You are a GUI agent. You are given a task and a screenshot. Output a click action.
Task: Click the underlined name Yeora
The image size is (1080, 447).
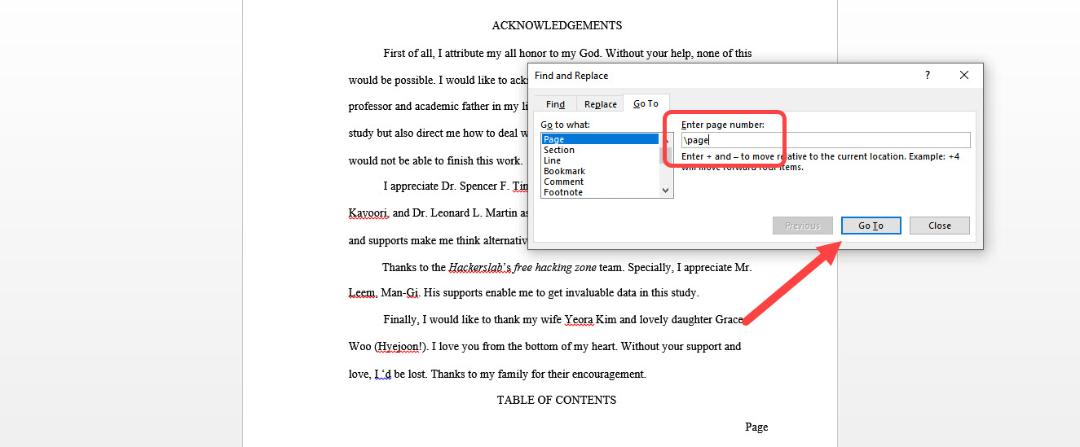tap(577, 320)
